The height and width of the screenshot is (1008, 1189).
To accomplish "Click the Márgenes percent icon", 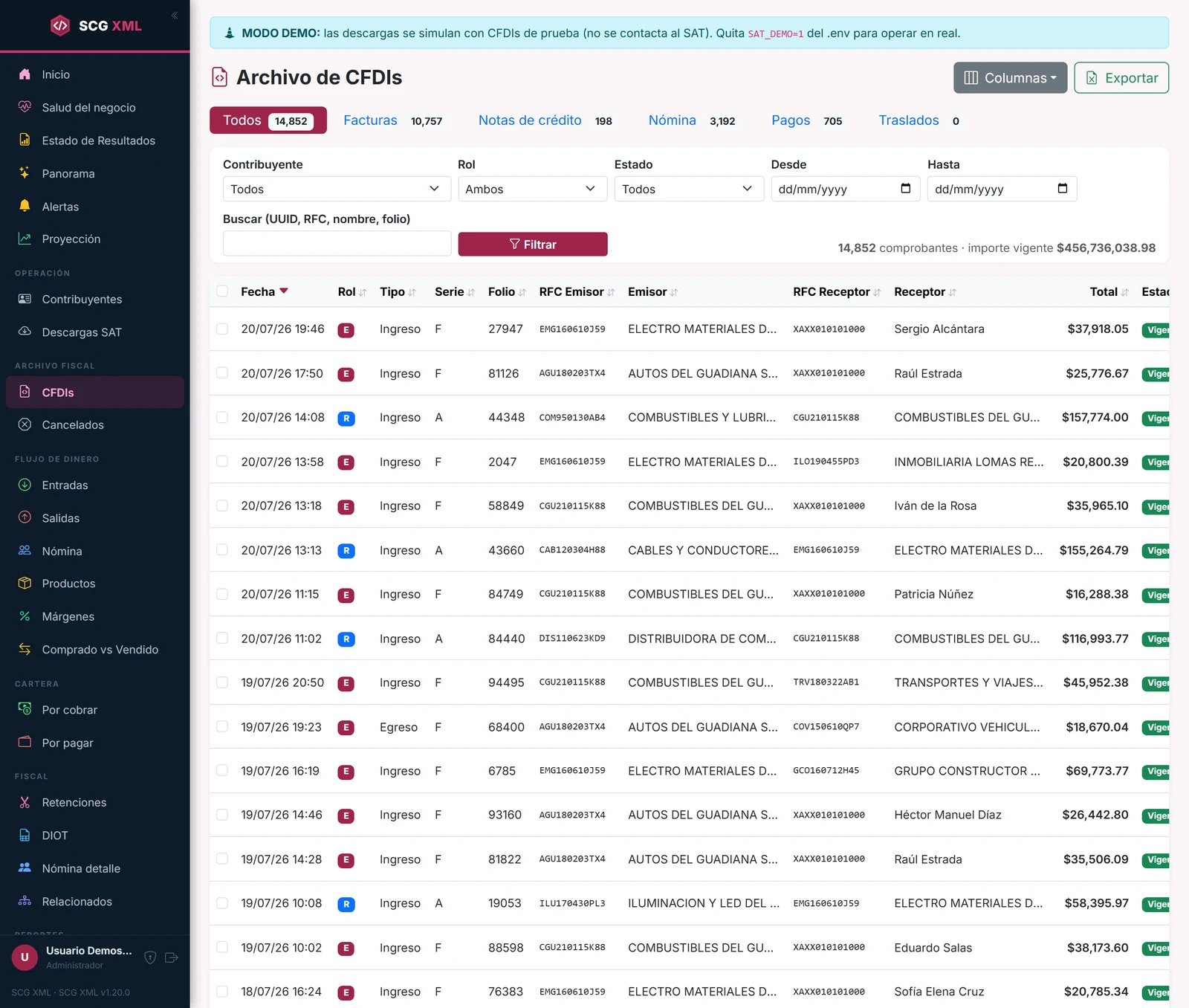I will click(x=25, y=616).
